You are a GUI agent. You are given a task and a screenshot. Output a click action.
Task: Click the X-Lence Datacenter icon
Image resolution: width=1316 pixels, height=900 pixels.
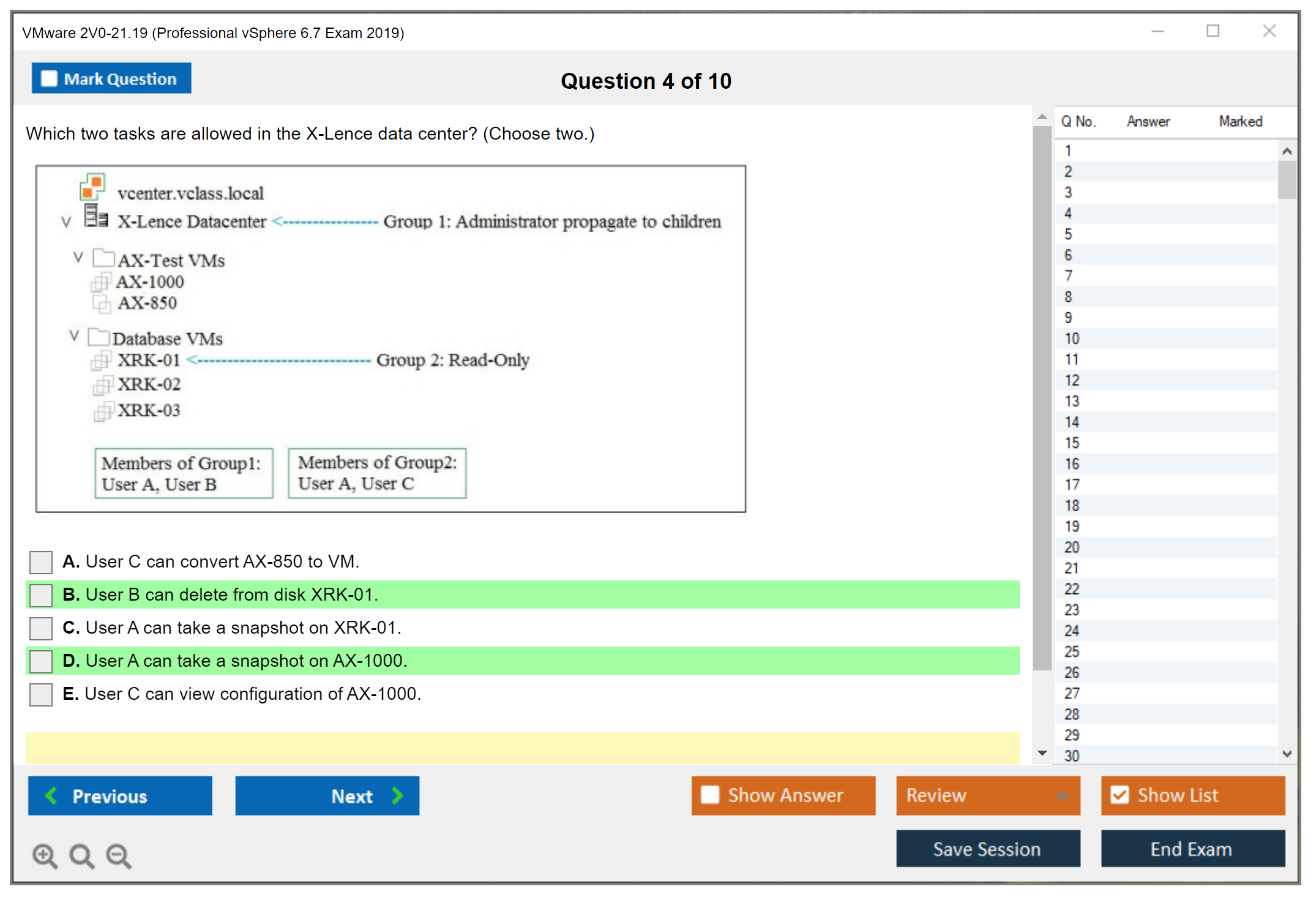coord(95,217)
